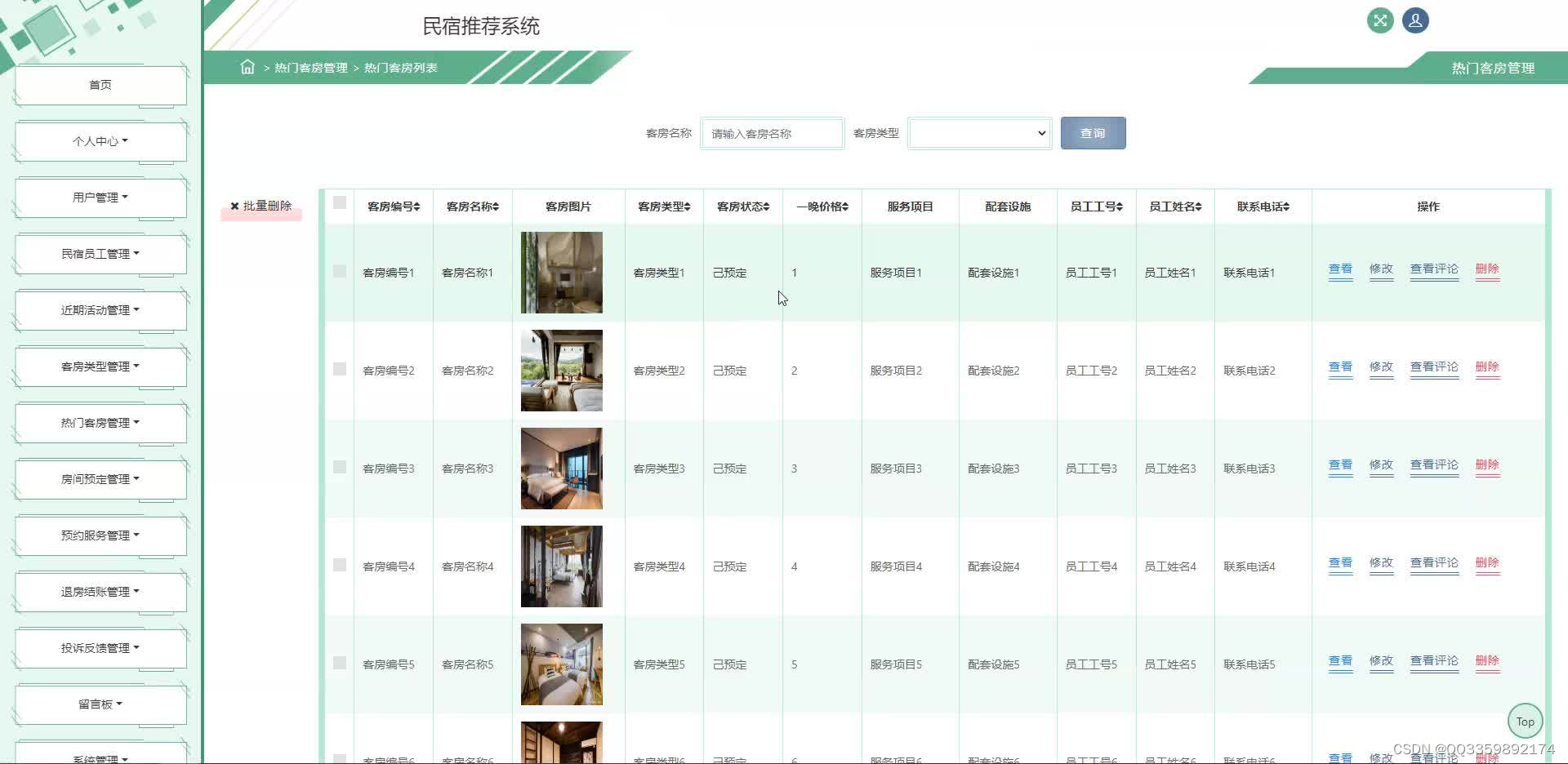Screen dimensions: 1568x764
Task: Open the 客房类型 filter dropdown
Action: (980, 133)
